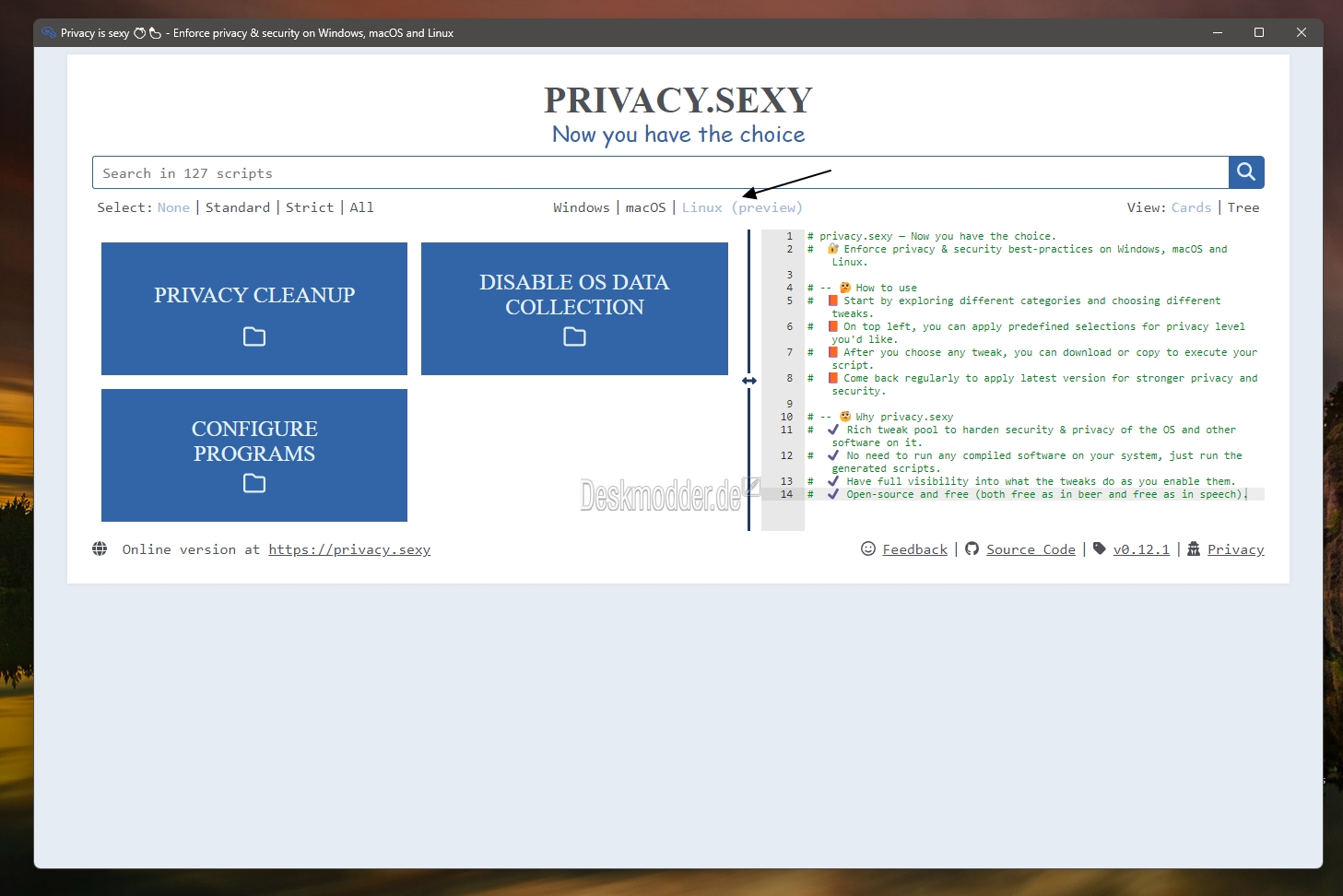Open the Privacy Cleanup category card
1343x896 pixels.
(x=254, y=309)
